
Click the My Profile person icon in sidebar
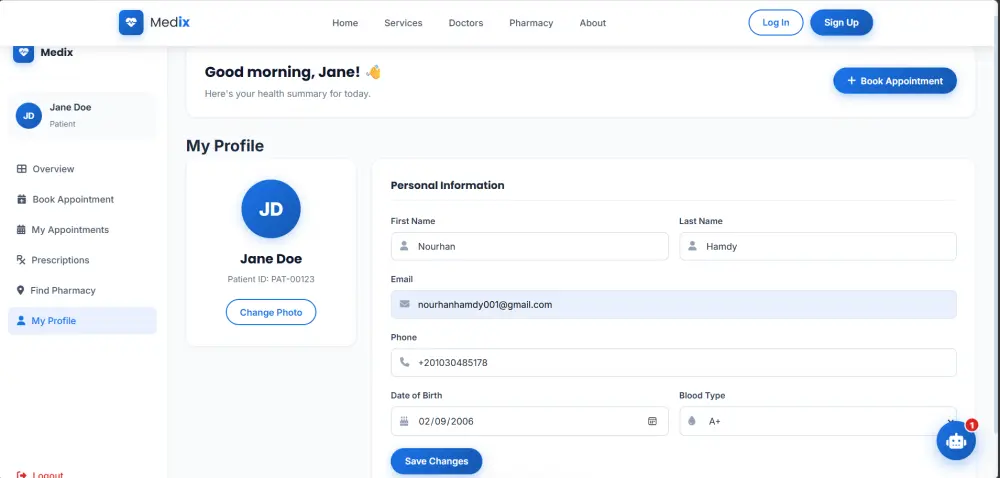coord(21,321)
